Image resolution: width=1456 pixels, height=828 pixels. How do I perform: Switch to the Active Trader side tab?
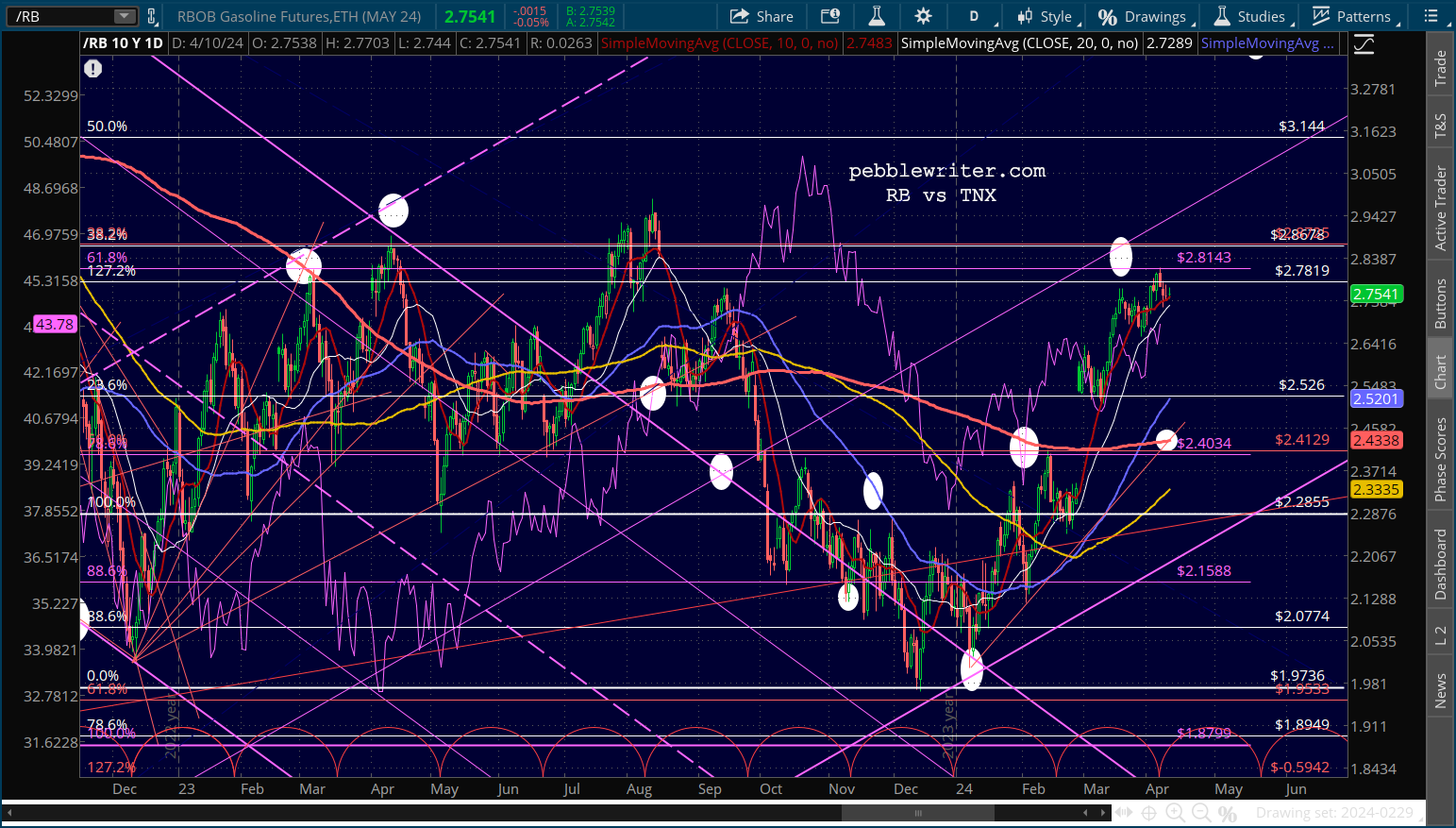[1440, 208]
